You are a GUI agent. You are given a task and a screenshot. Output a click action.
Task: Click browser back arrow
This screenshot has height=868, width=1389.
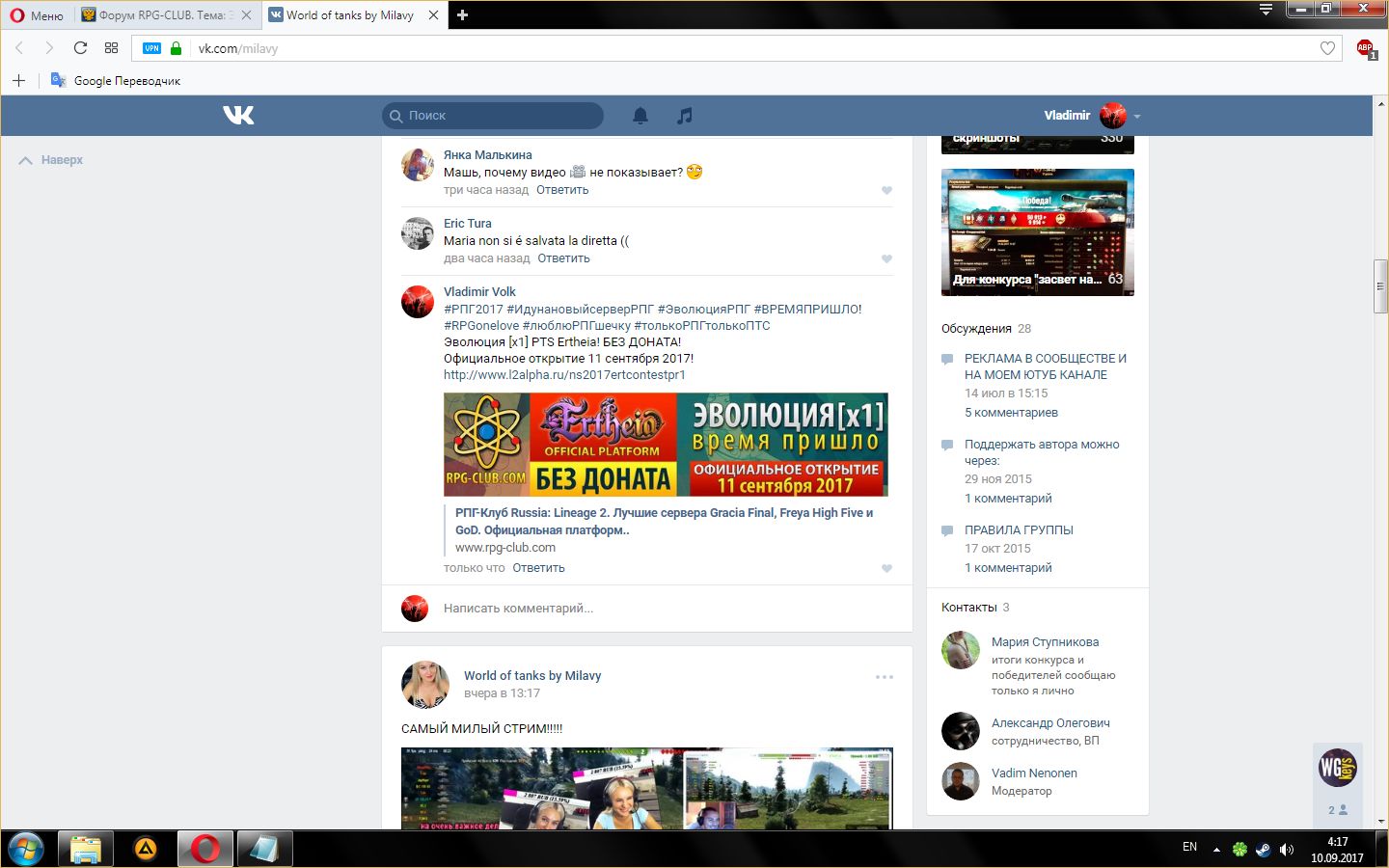(19, 47)
